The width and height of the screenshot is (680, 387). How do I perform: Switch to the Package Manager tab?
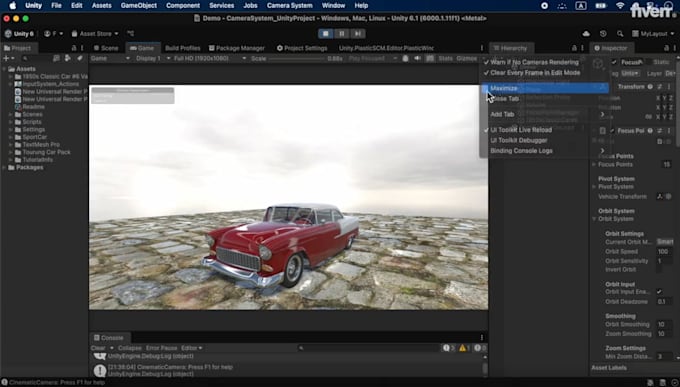tap(237, 48)
